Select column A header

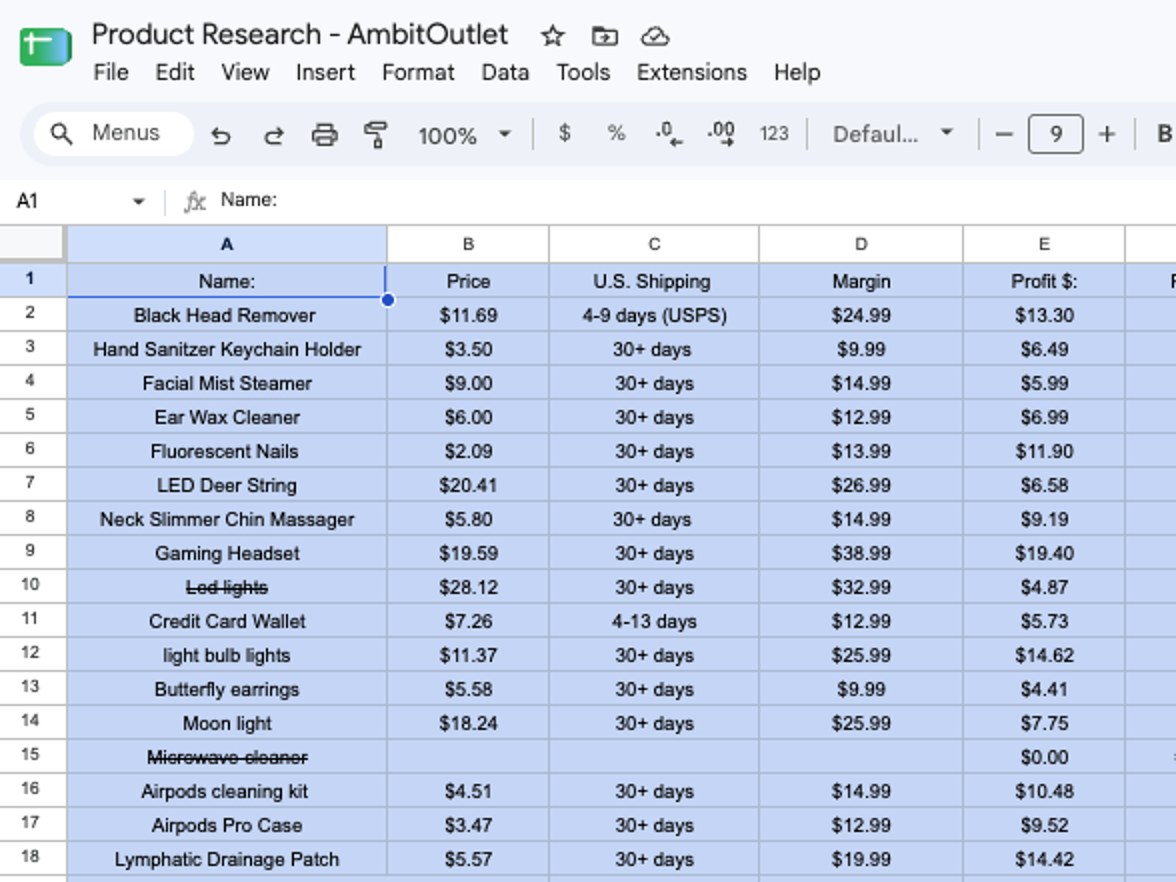[226, 244]
